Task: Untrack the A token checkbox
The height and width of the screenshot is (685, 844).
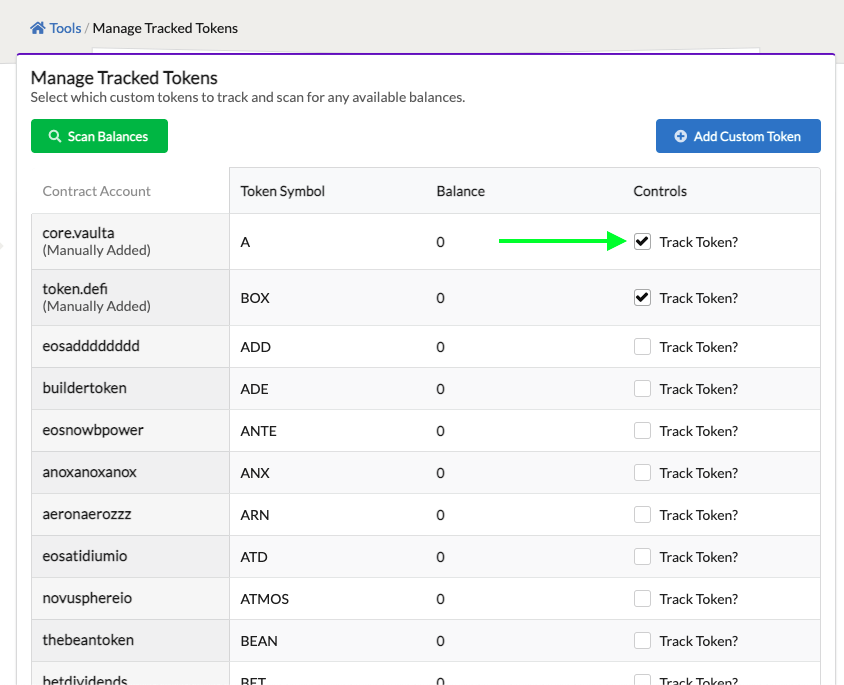Action: point(642,242)
